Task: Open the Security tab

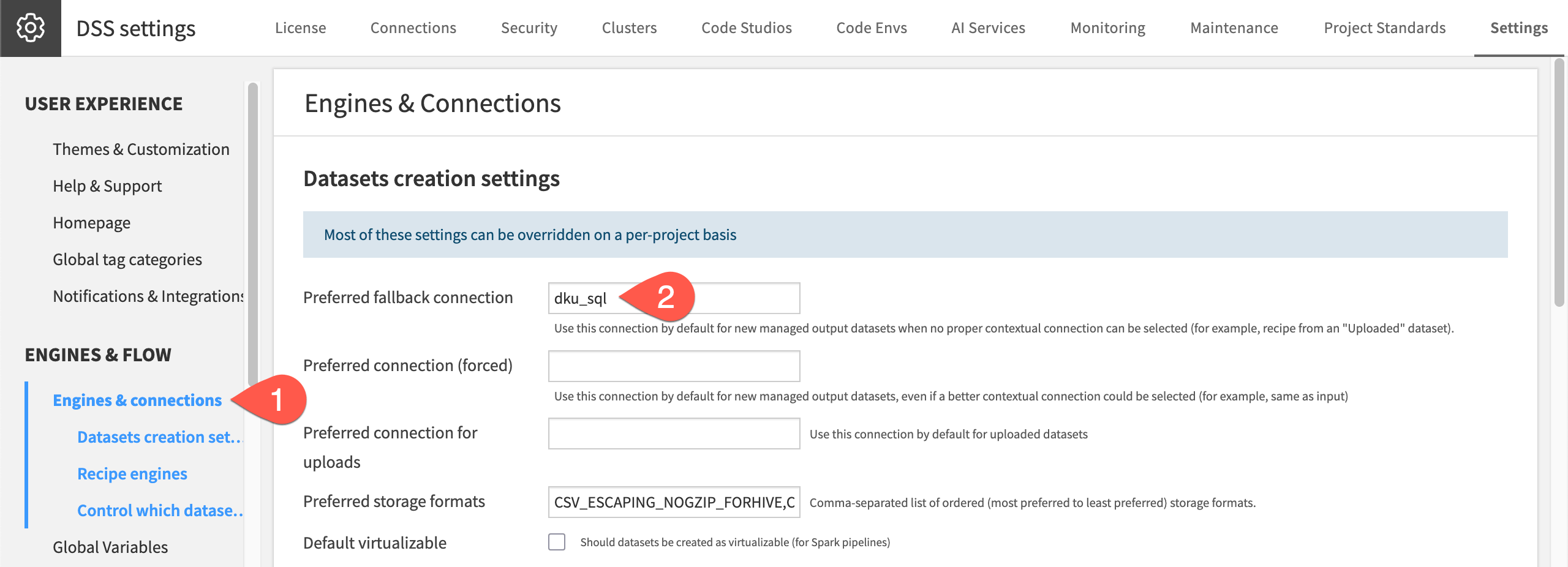Action: click(529, 28)
